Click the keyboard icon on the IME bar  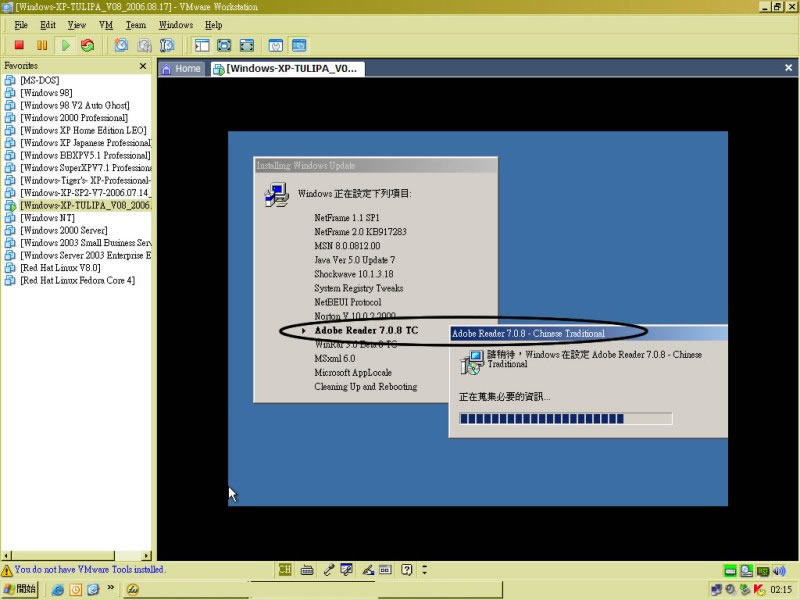click(307, 570)
